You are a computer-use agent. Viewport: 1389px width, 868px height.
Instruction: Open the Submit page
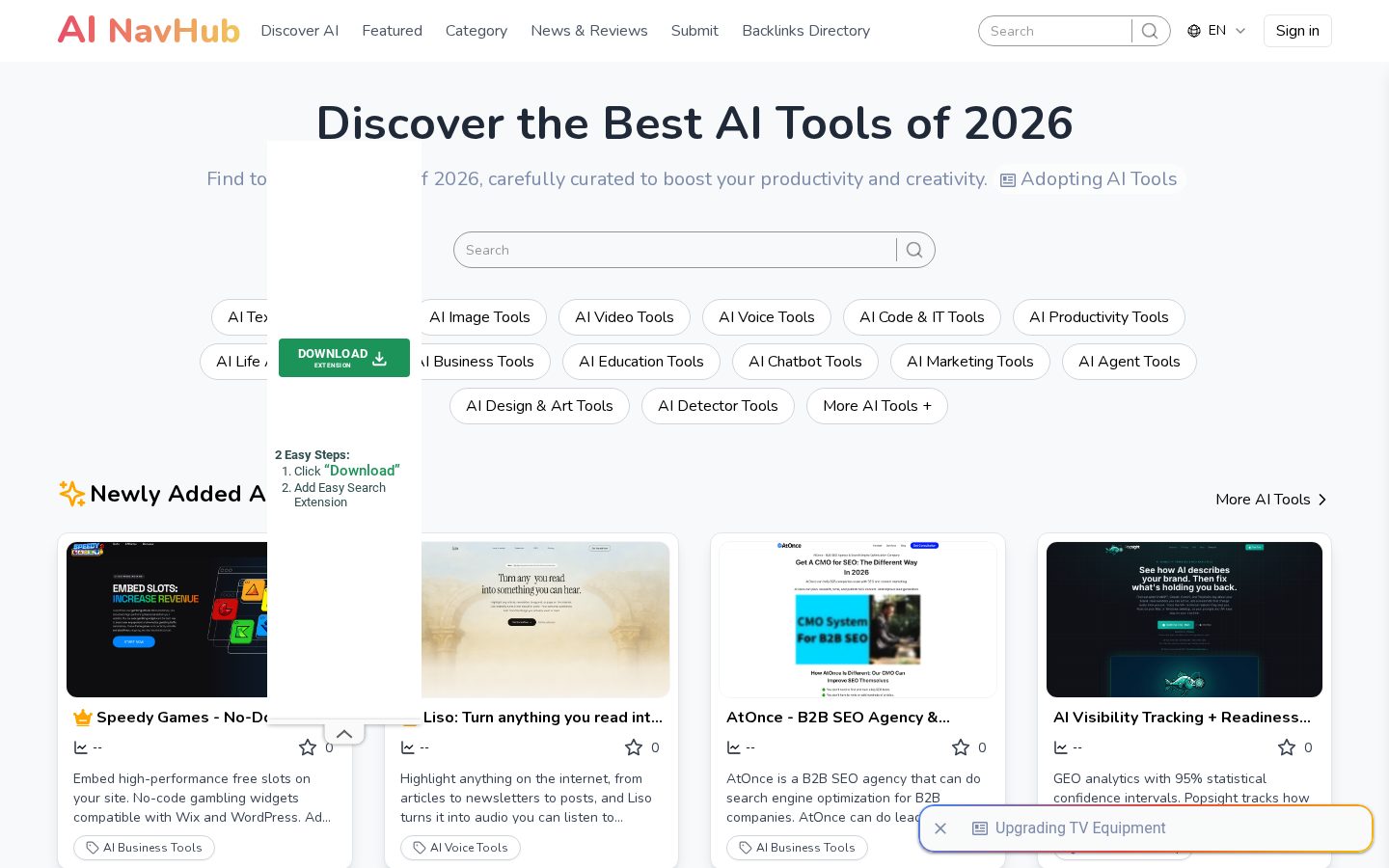[x=694, y=31]
